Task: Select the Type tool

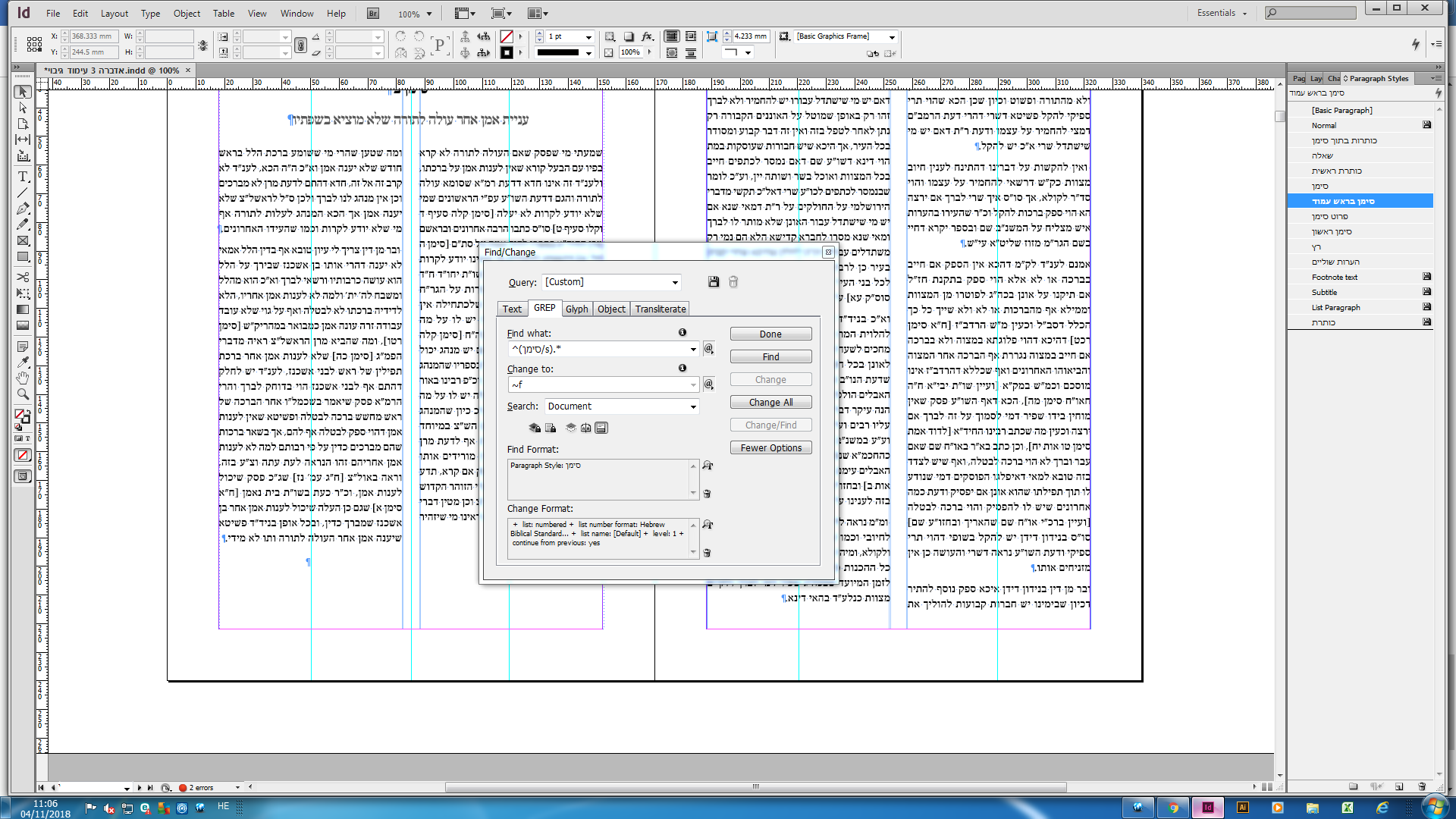Action: pyautogui.click(x=23, y=176)
